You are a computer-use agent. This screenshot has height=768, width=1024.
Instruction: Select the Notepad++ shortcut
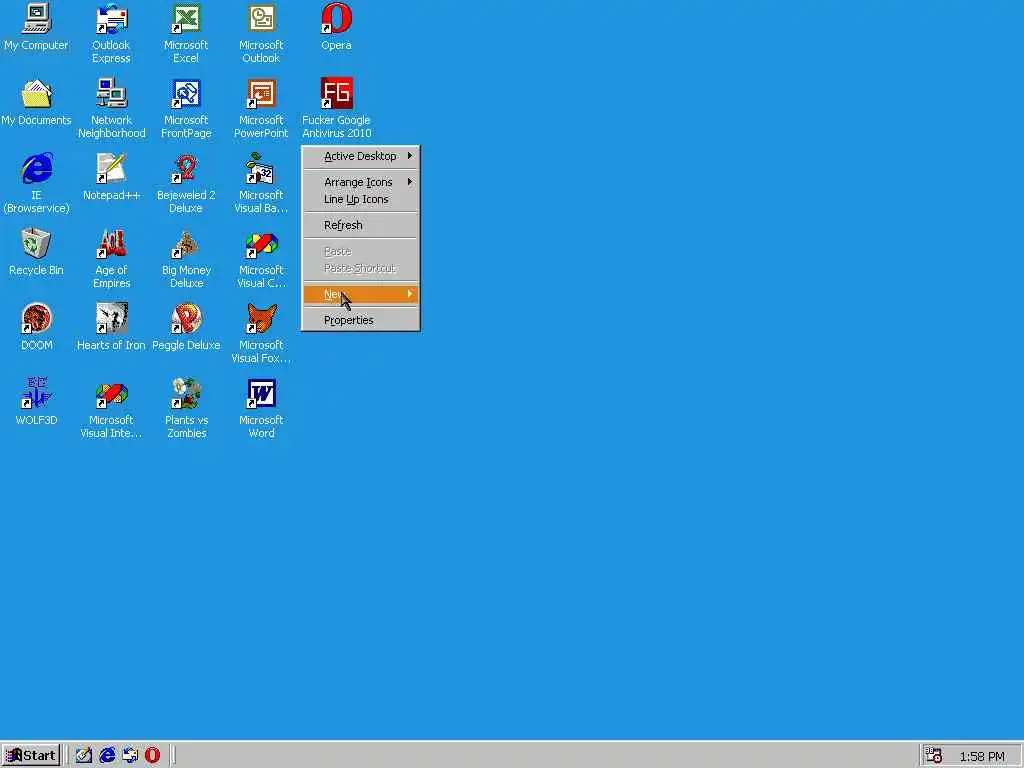tap(111, 176)
